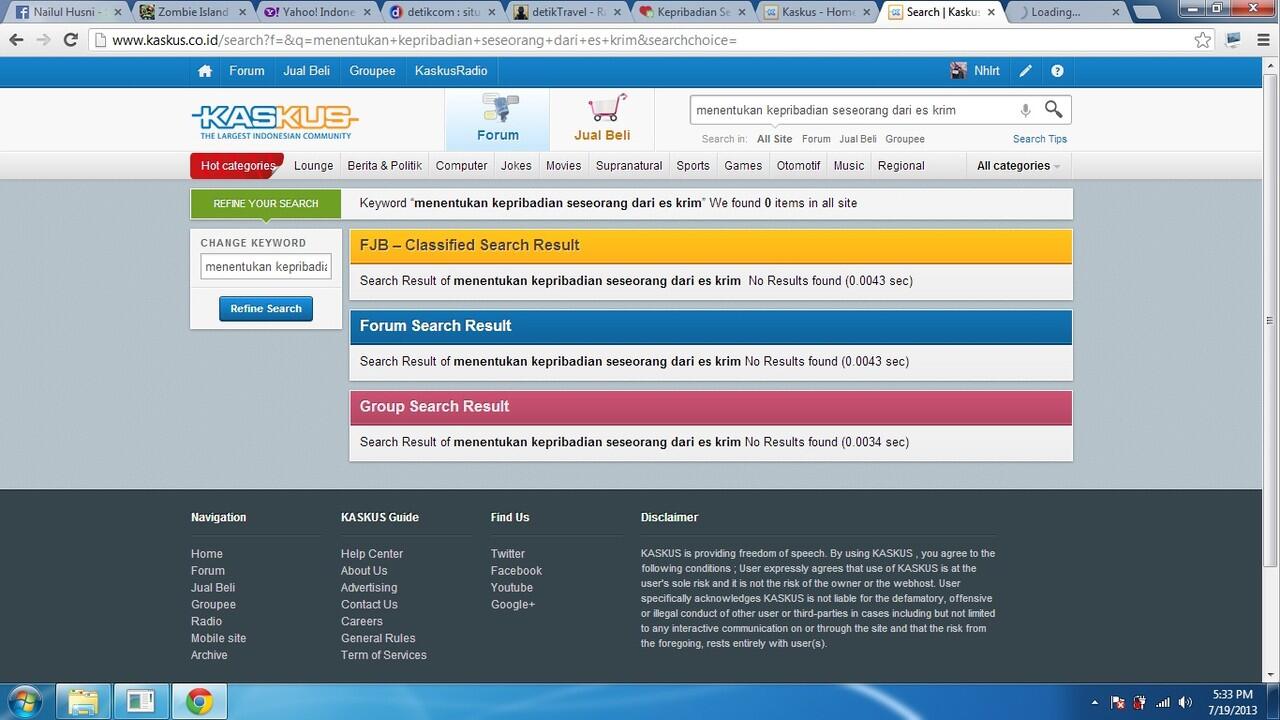1280x720 pixels.
Task: Click the Change Keyword input field
Action: (266, 267)
